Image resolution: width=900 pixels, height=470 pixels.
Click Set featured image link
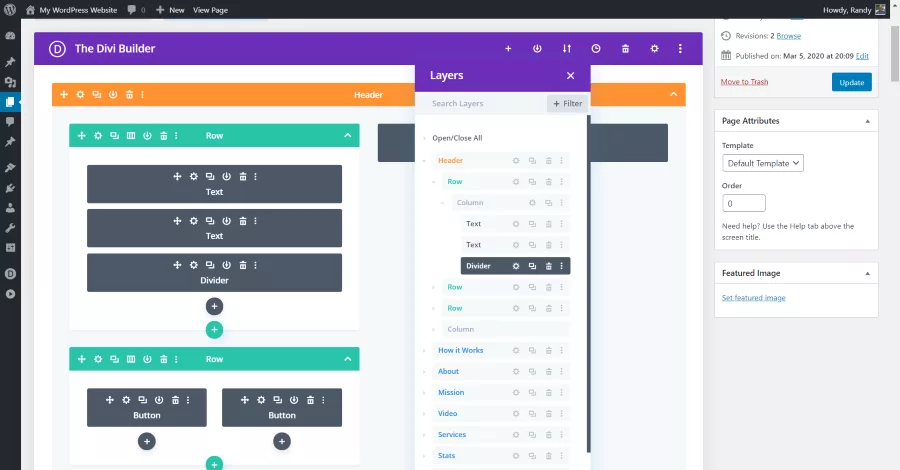pyautogui.click(x=754, y=298)
